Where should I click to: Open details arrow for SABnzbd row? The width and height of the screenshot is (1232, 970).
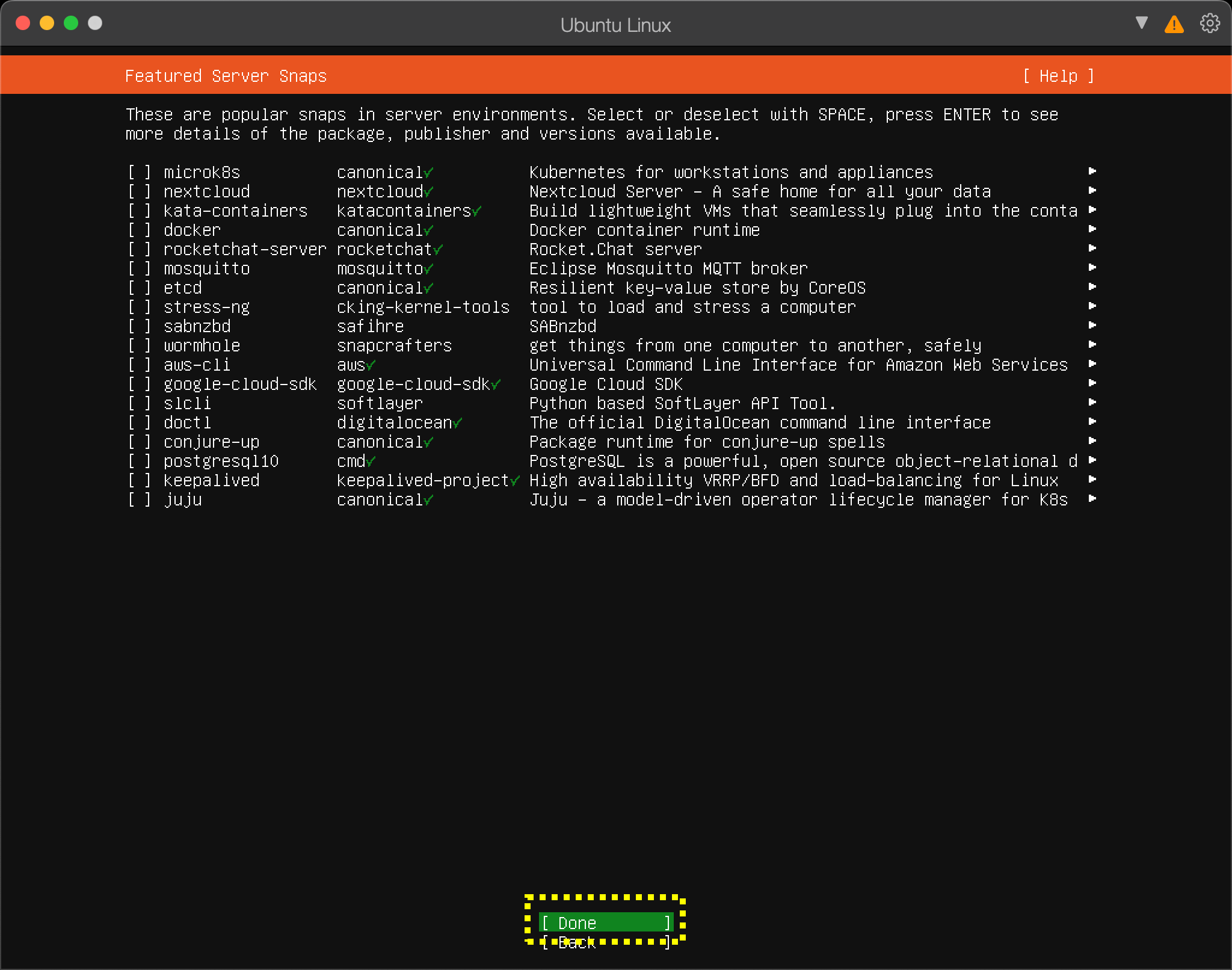click(x=1092, y=326)
